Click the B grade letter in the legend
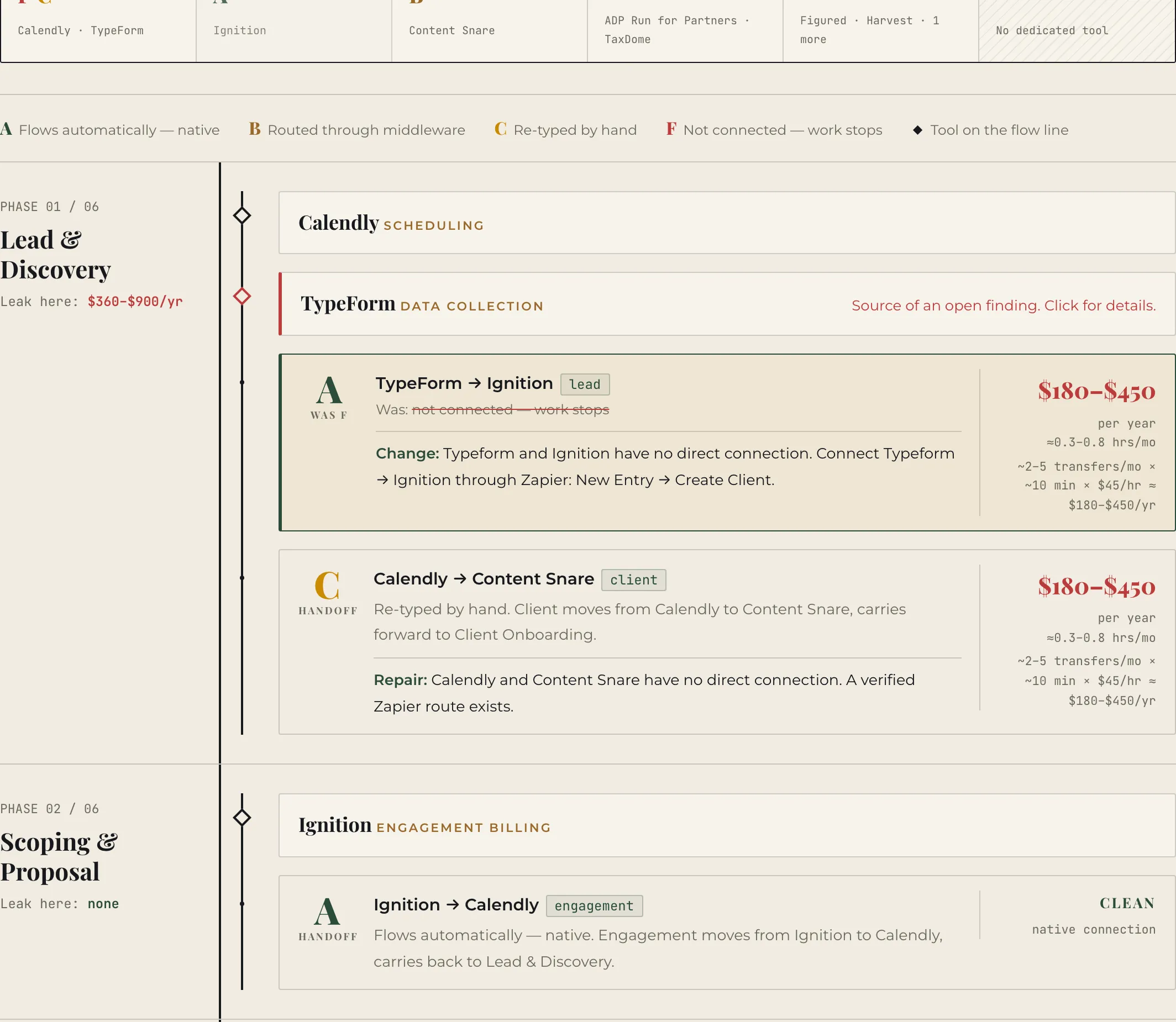 coord(254,129)
